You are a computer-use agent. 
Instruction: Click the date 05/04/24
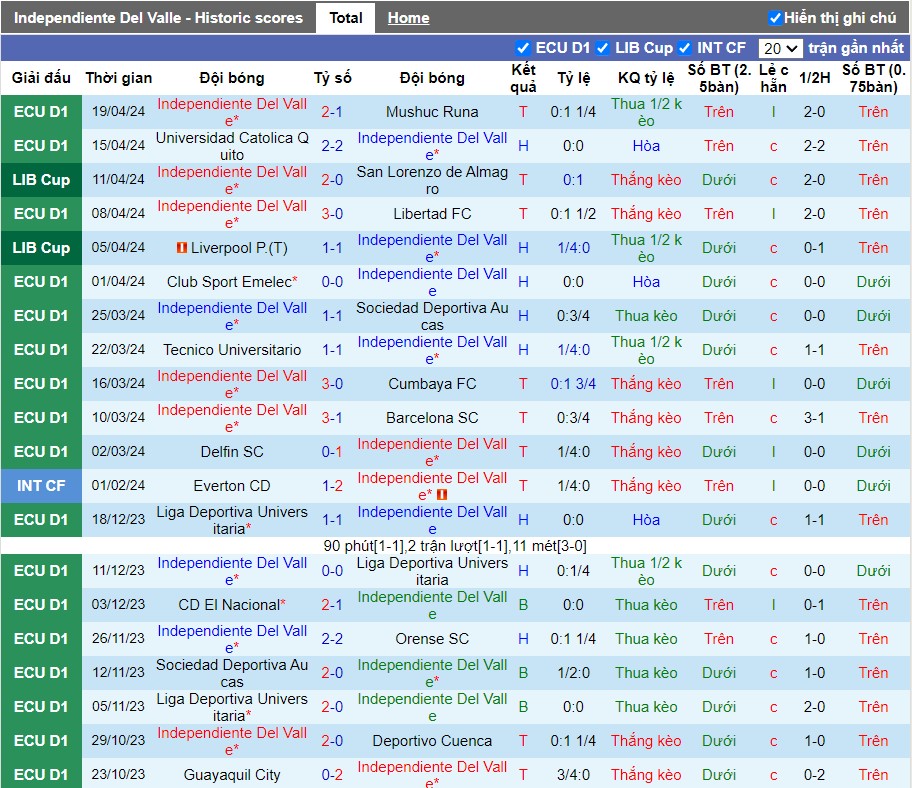pos(118,248)
